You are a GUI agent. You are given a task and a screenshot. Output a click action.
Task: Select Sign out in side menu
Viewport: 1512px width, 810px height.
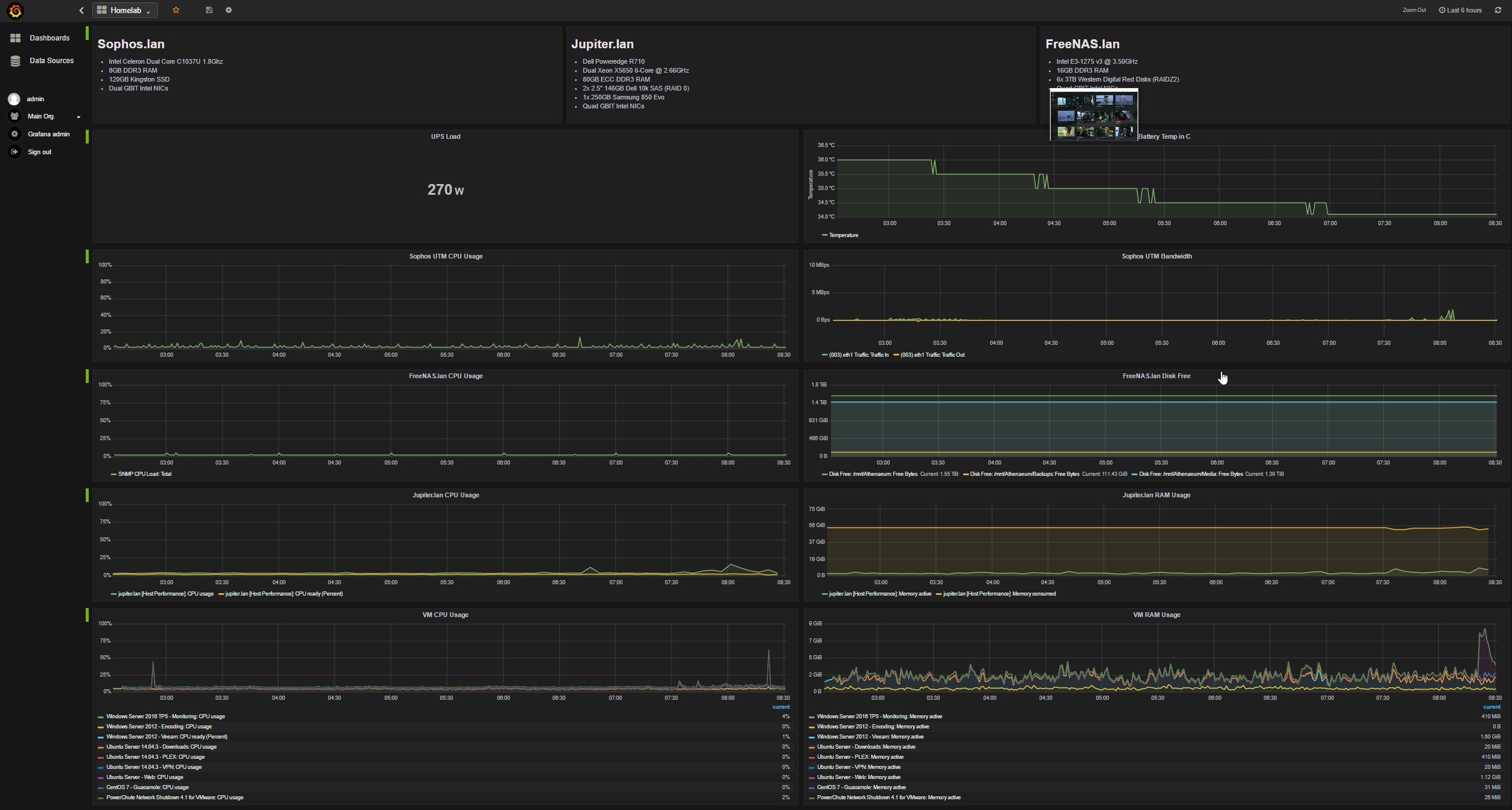click(x=39, y=152)
